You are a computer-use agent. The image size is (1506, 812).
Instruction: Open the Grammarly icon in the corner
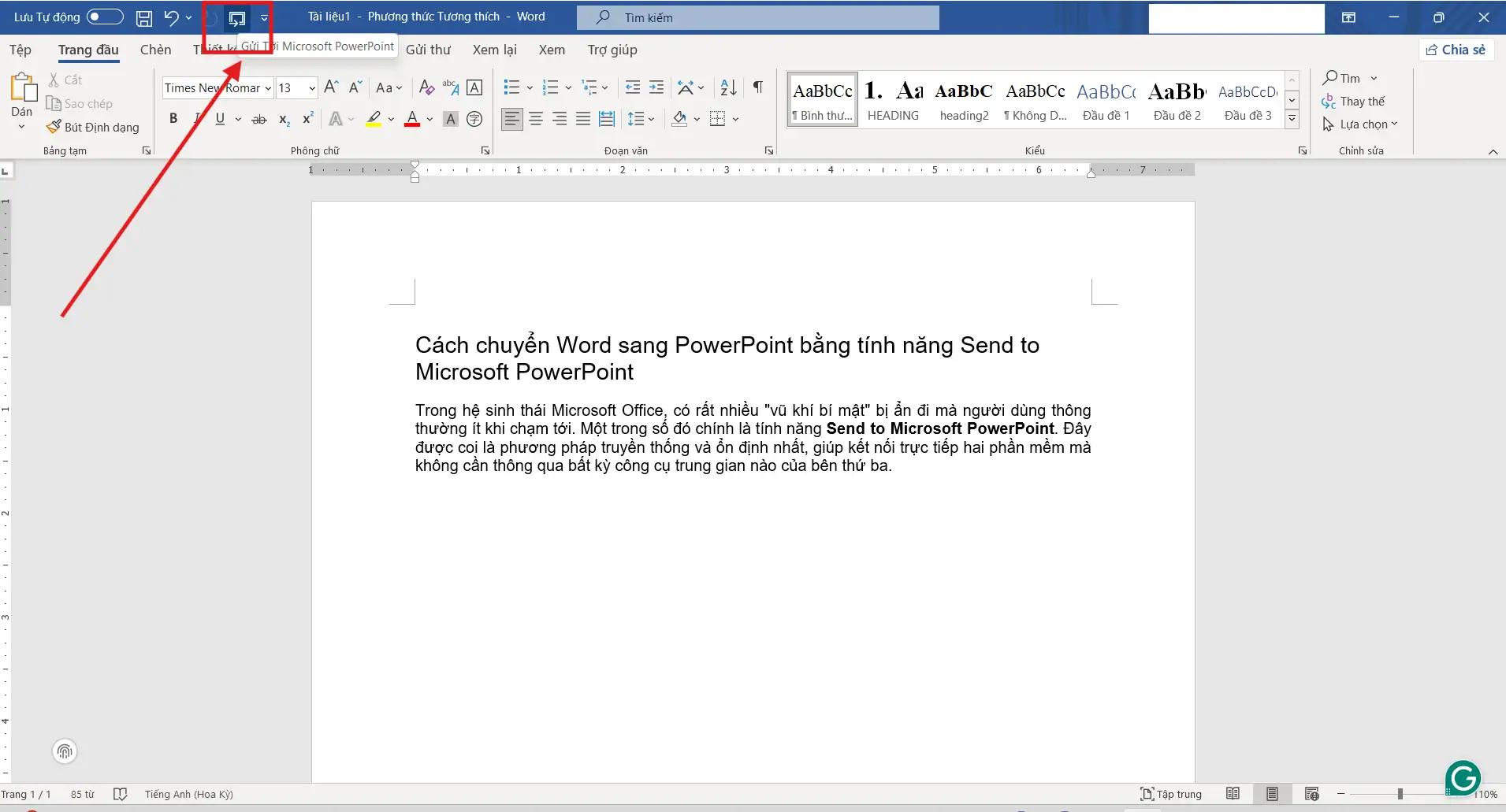click(x=1463, y=778)
